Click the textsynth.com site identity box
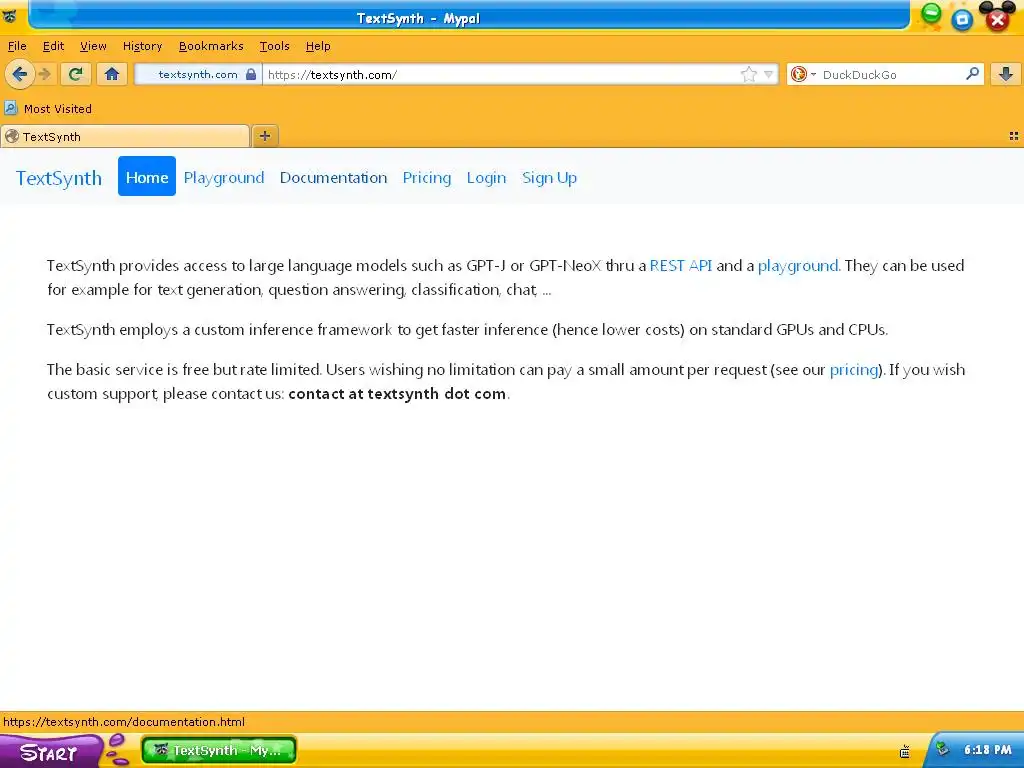The width and height of the screenshot is (1024, 768). 198,74
